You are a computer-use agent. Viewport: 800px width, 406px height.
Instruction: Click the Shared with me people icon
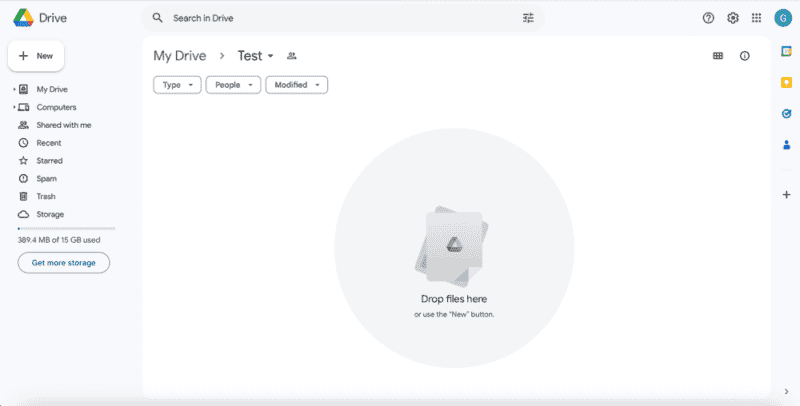[x=23, y=125]
